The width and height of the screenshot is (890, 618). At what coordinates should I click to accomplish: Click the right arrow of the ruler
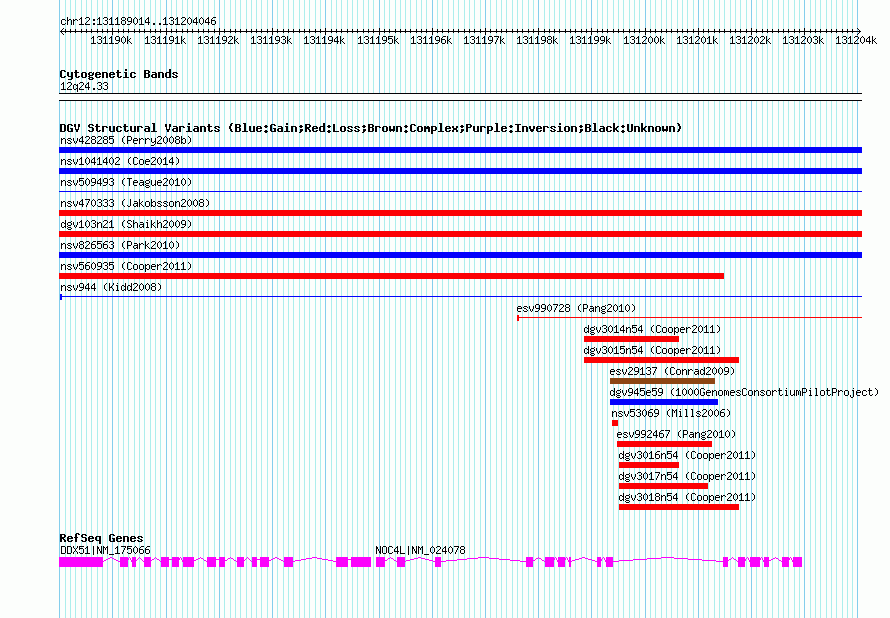(859, 31)
